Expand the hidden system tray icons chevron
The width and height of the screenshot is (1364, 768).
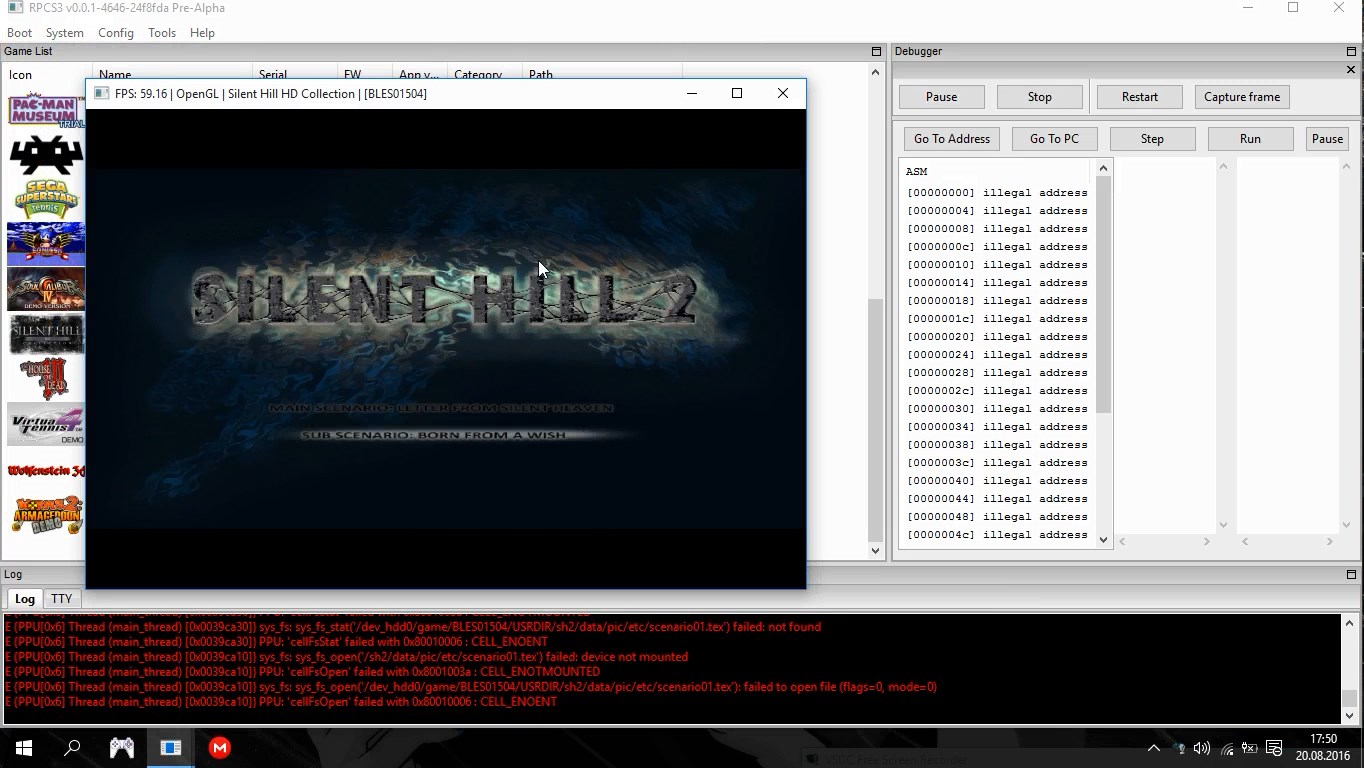[1153, 748]
